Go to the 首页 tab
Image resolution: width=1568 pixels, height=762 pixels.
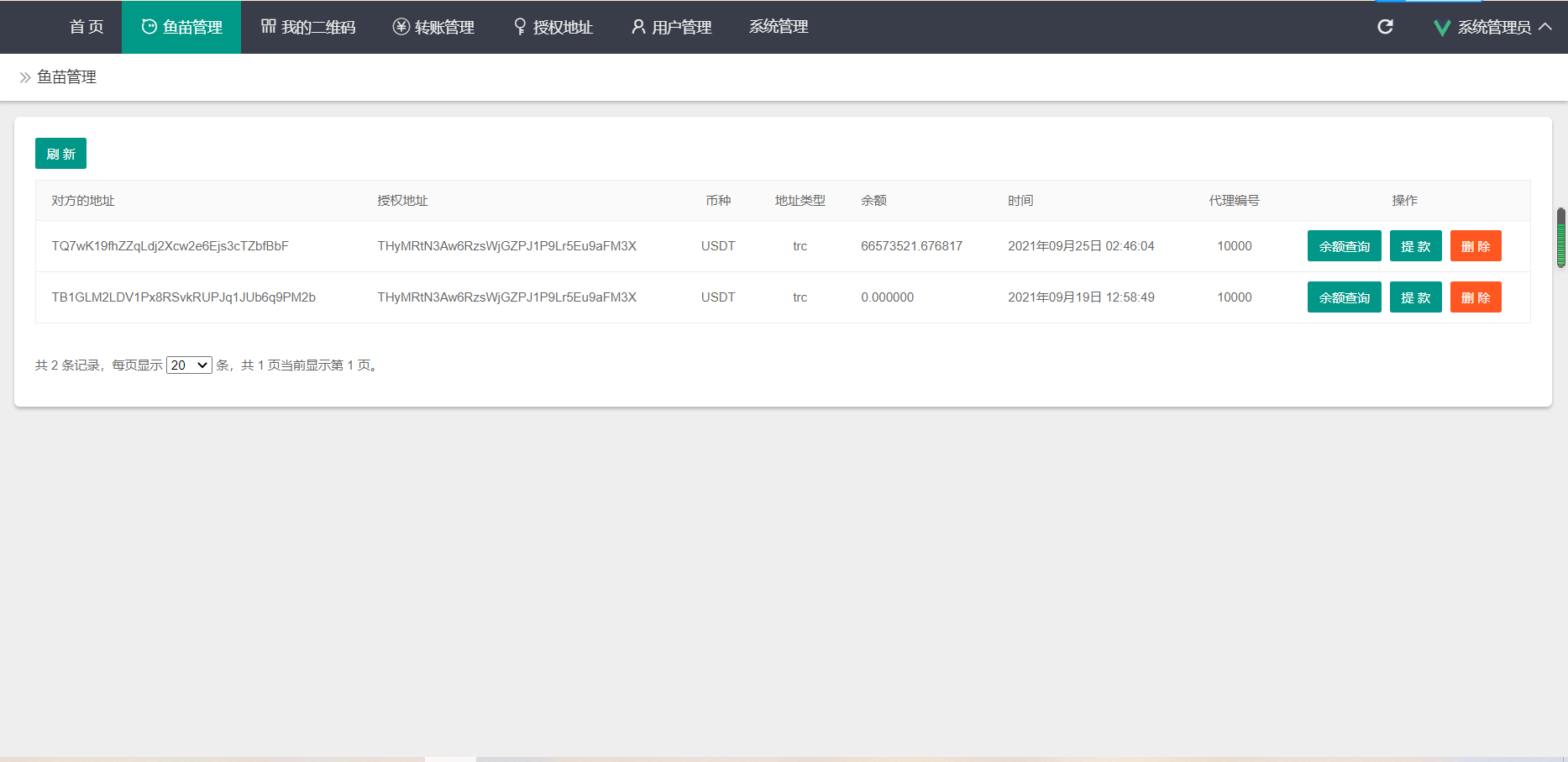87,27
